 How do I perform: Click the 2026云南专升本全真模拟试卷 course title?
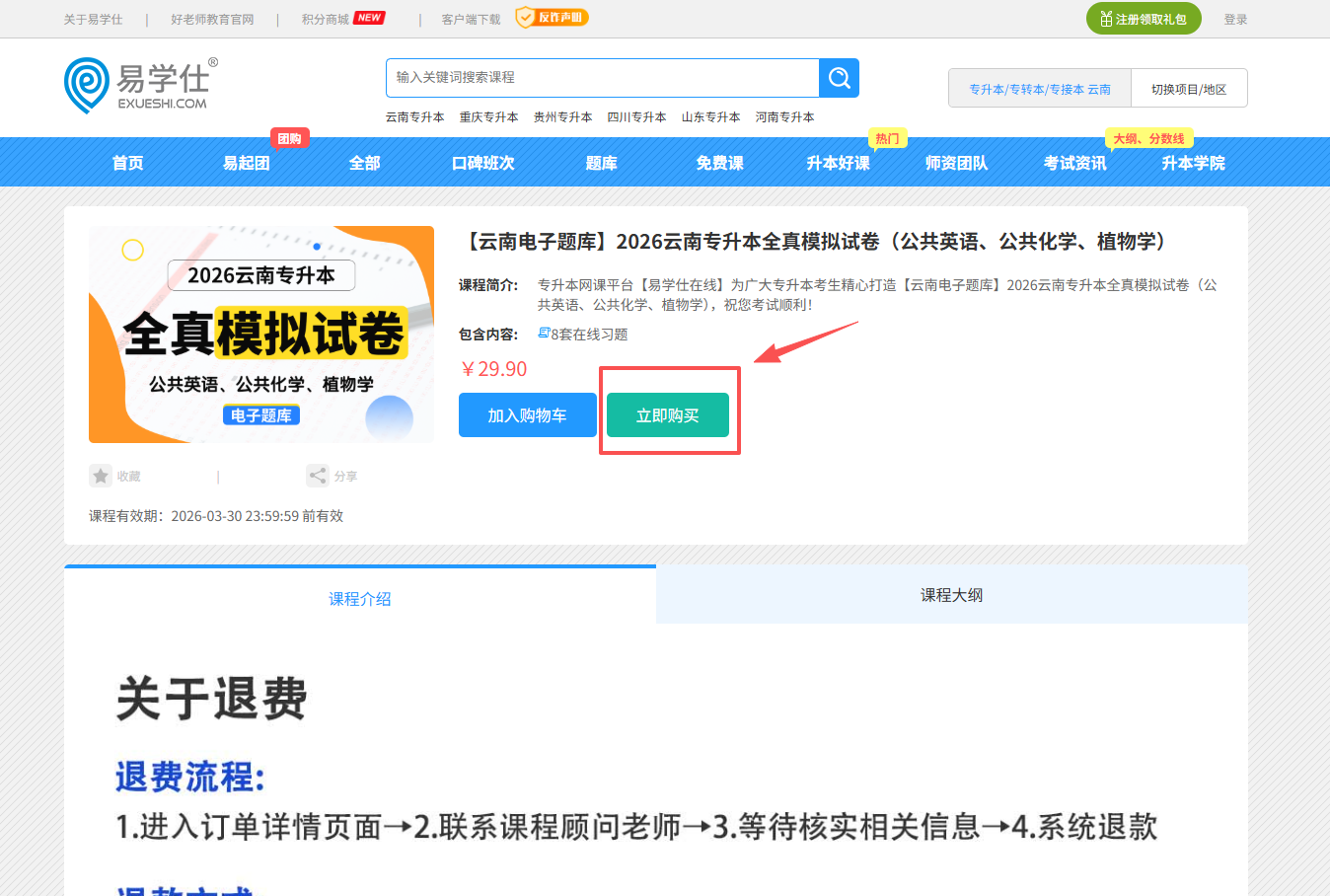[x=815, y=242]
